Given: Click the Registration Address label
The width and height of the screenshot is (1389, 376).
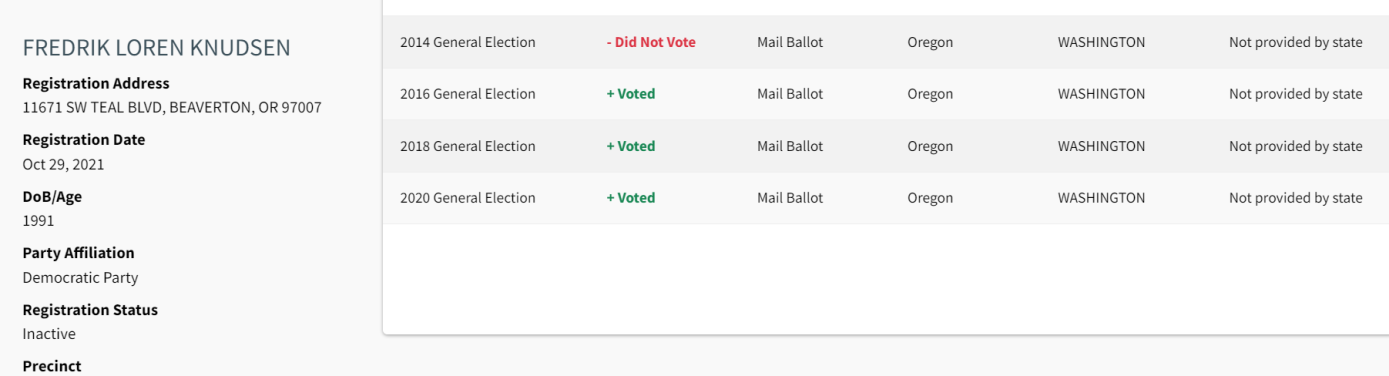Looking at the screenshot, I should pyautogui.click(x=96, y=83).
